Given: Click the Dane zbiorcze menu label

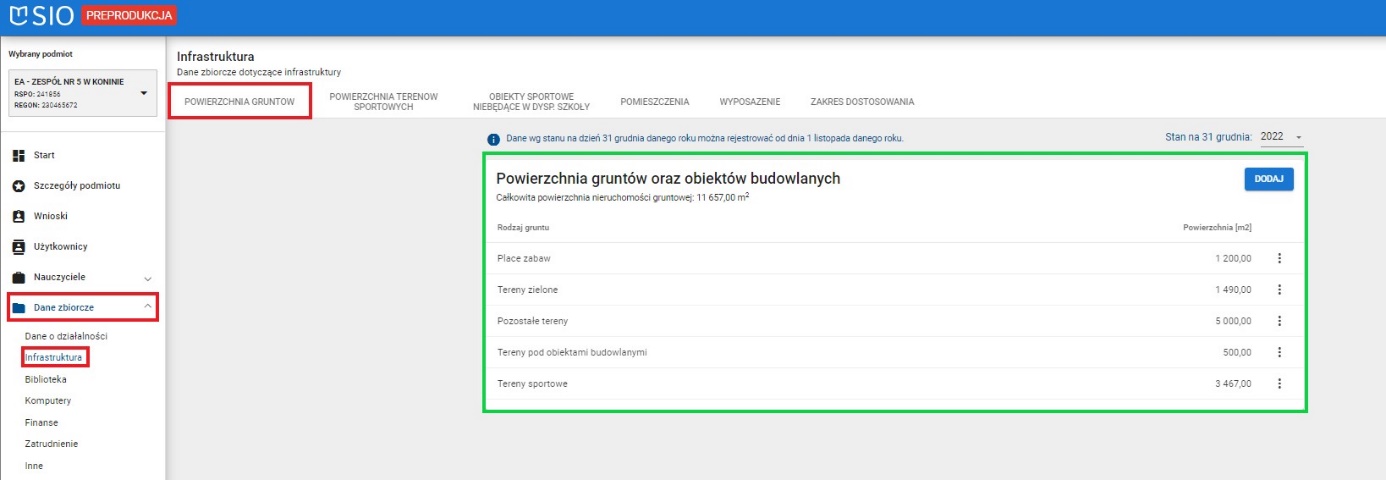Looking at the screenshot, I should click(x=64, y=307).
